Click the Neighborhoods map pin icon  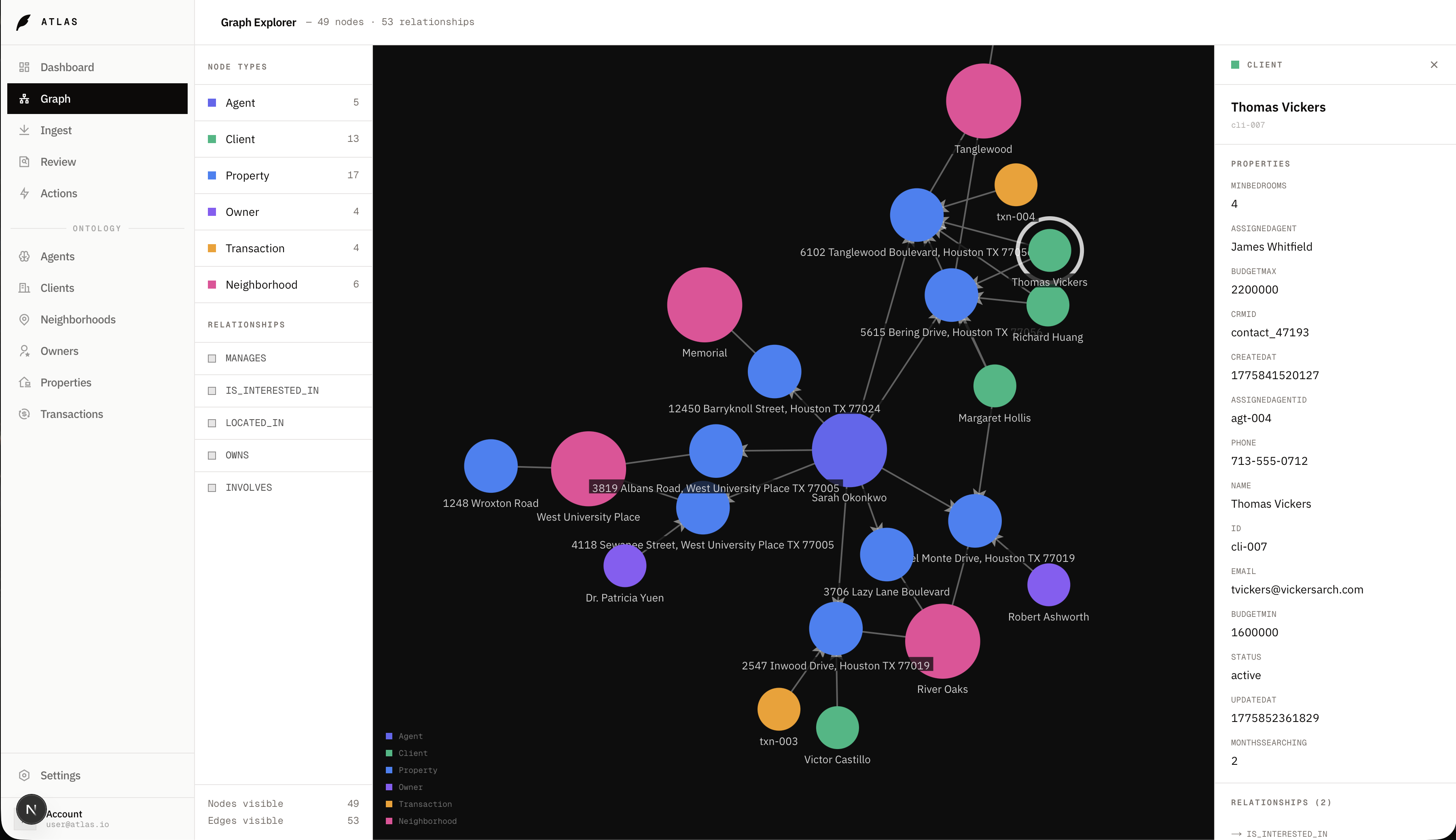pyautogui.click(x=24, y=320)
